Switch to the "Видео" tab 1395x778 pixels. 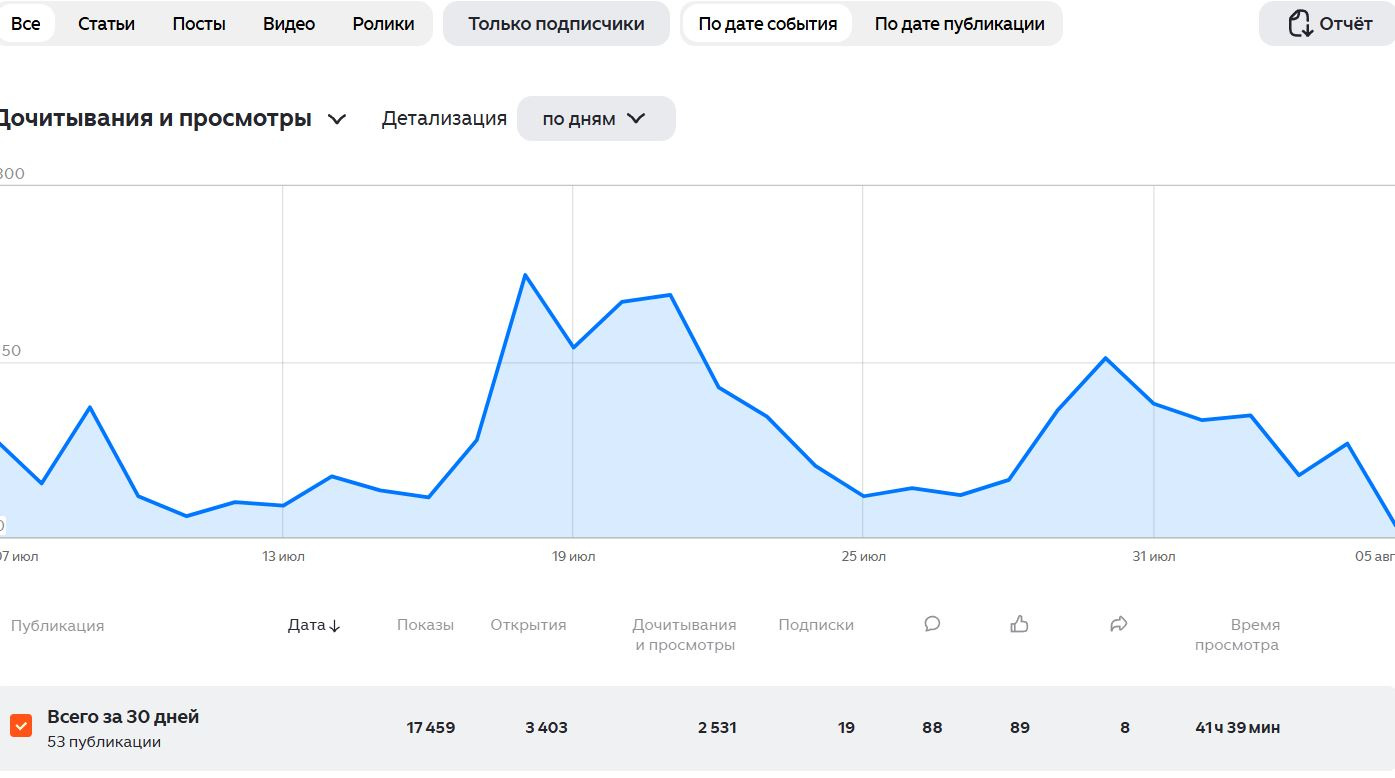coord(289,24)
